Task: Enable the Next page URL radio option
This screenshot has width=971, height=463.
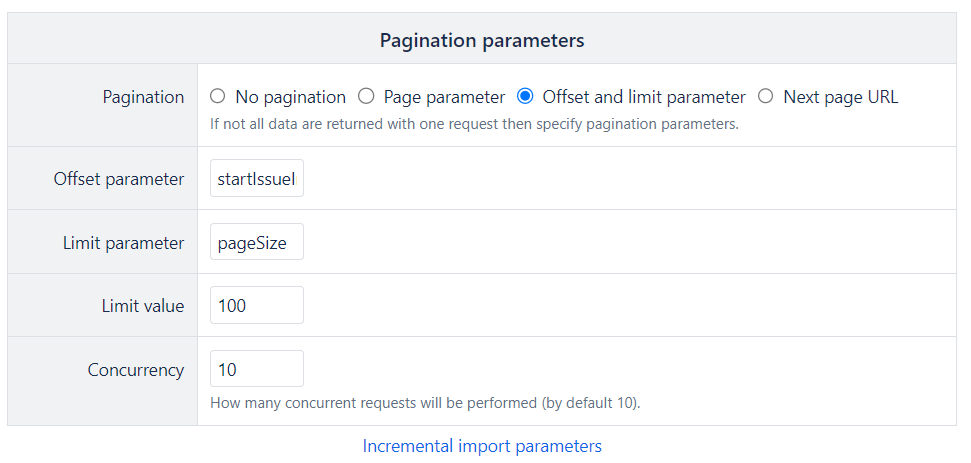Action: [x=766, y=97]
